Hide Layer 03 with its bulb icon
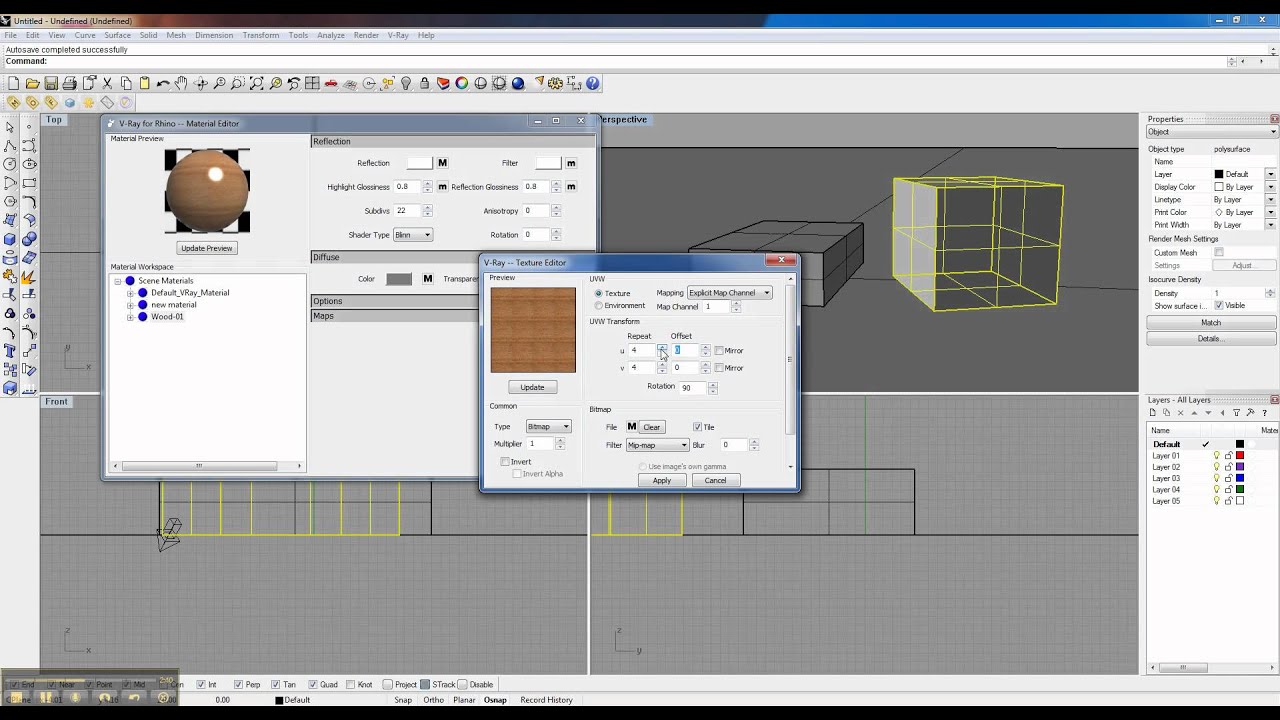Image resolution: width=1280 pixels, height=720 pixels. [1217, 479]
